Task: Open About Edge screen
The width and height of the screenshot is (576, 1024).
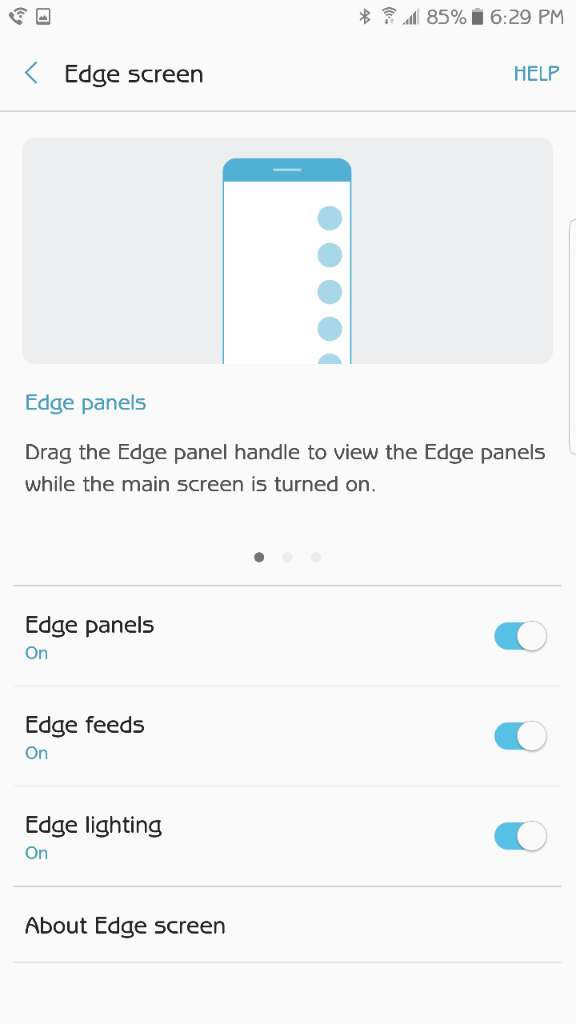Action: (x=287, y=925)
